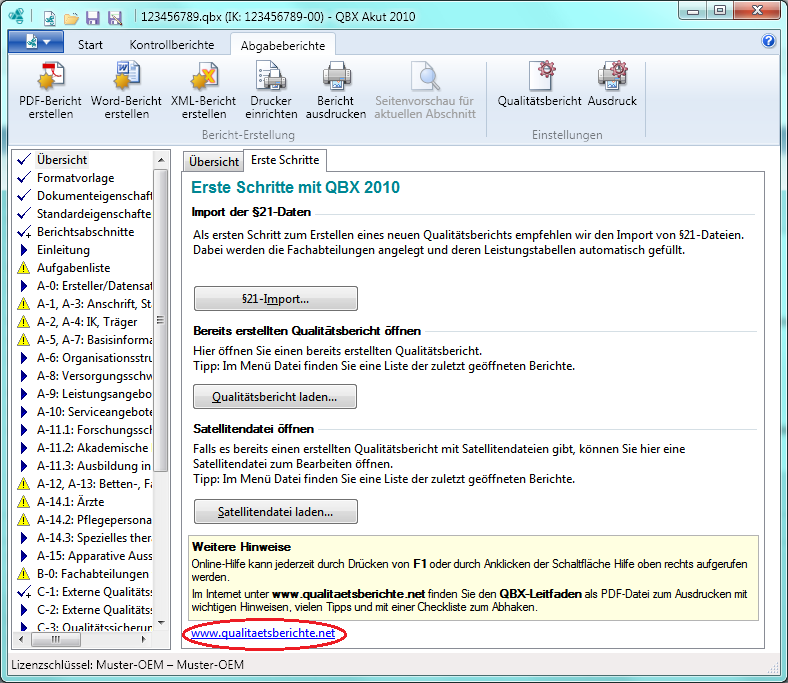Open Einleitung in the navigation list
This screenshot has width=788, height=683.
click(63, 250)
